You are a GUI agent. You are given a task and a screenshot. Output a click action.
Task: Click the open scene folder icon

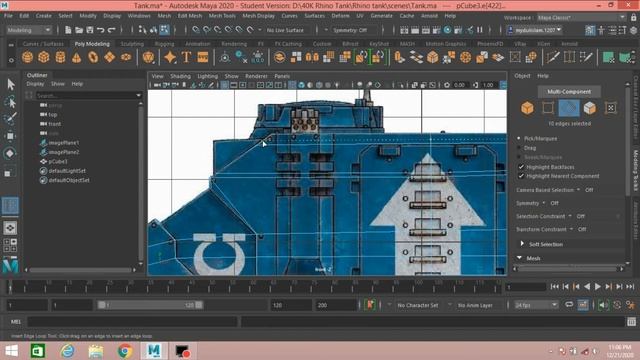pyautogui.click(x=79, y=30)
